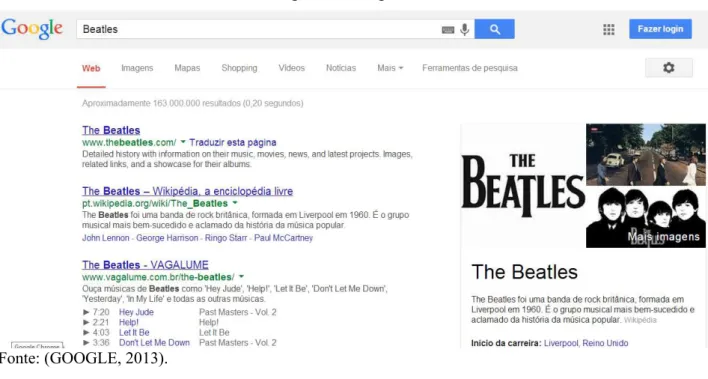Open the George Harrison sublink

tap(167, 238)
